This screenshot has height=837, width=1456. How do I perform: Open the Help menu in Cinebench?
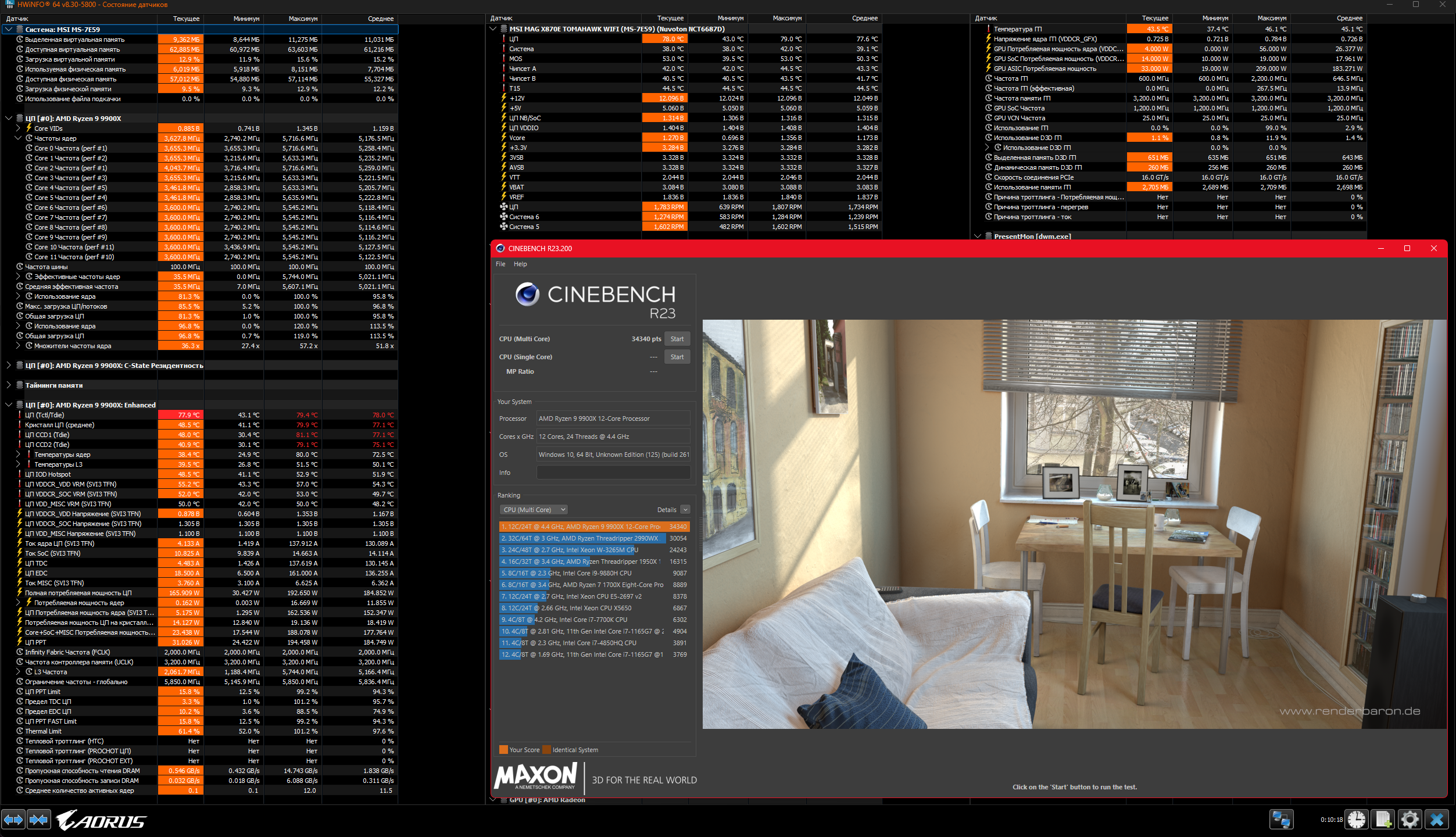click(520, 264)
